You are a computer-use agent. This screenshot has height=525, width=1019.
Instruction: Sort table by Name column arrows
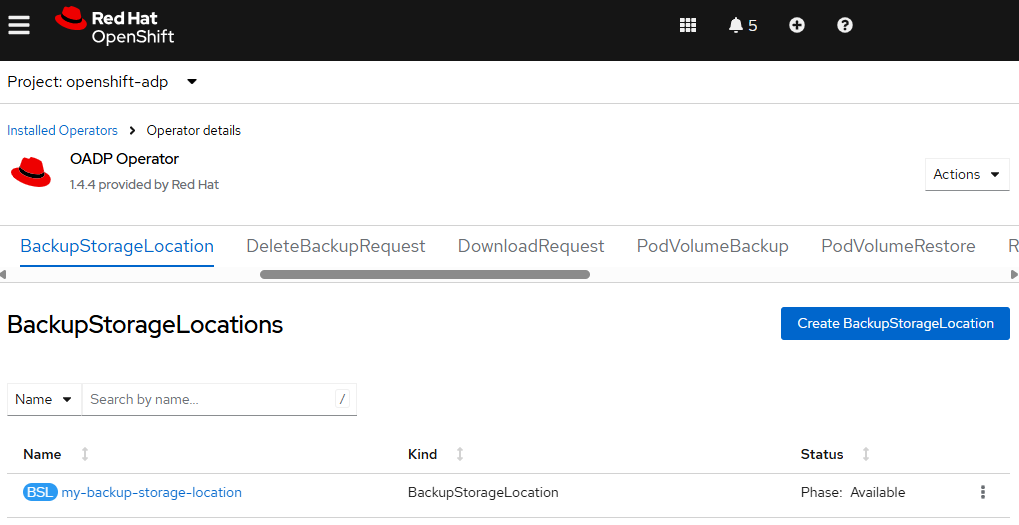pyautogui.click(x=84, y=454)
